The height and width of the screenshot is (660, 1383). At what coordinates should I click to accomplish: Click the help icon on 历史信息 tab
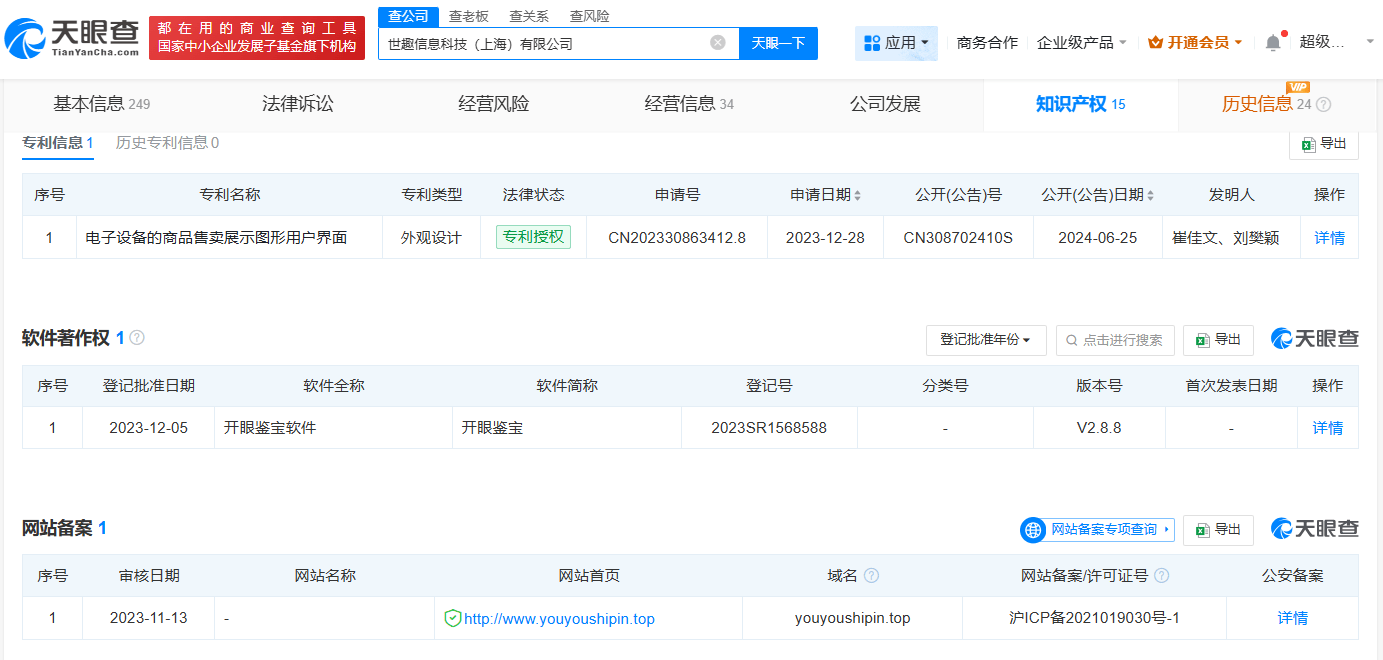pos(1324,104)
